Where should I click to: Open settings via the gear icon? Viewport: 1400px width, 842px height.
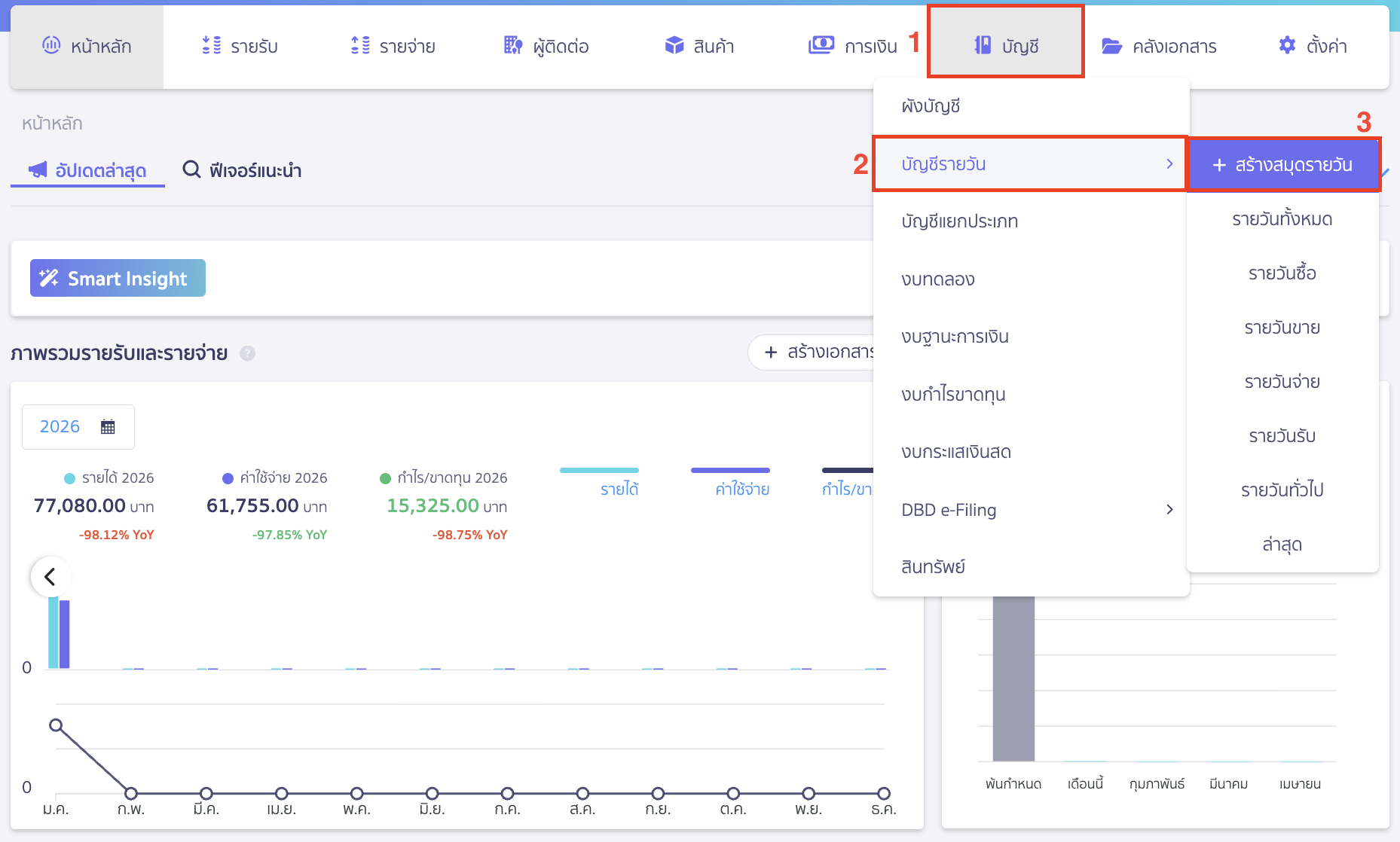tap(1287, 46)
